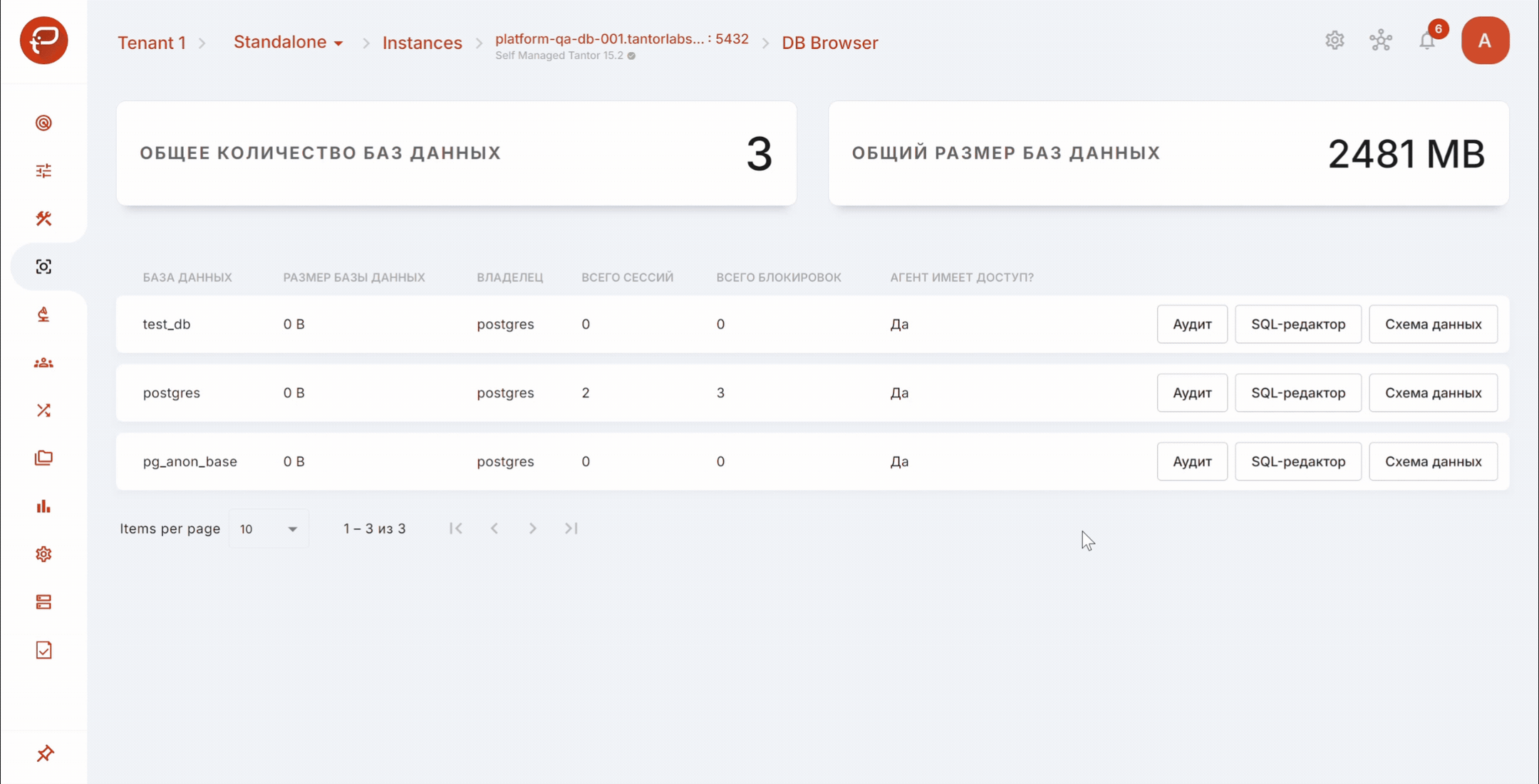This screenshot has width=1539, height=784.
Task: Sort by ВЛАДЕЛЕЦ column header
Action: (x=510, y=277)
